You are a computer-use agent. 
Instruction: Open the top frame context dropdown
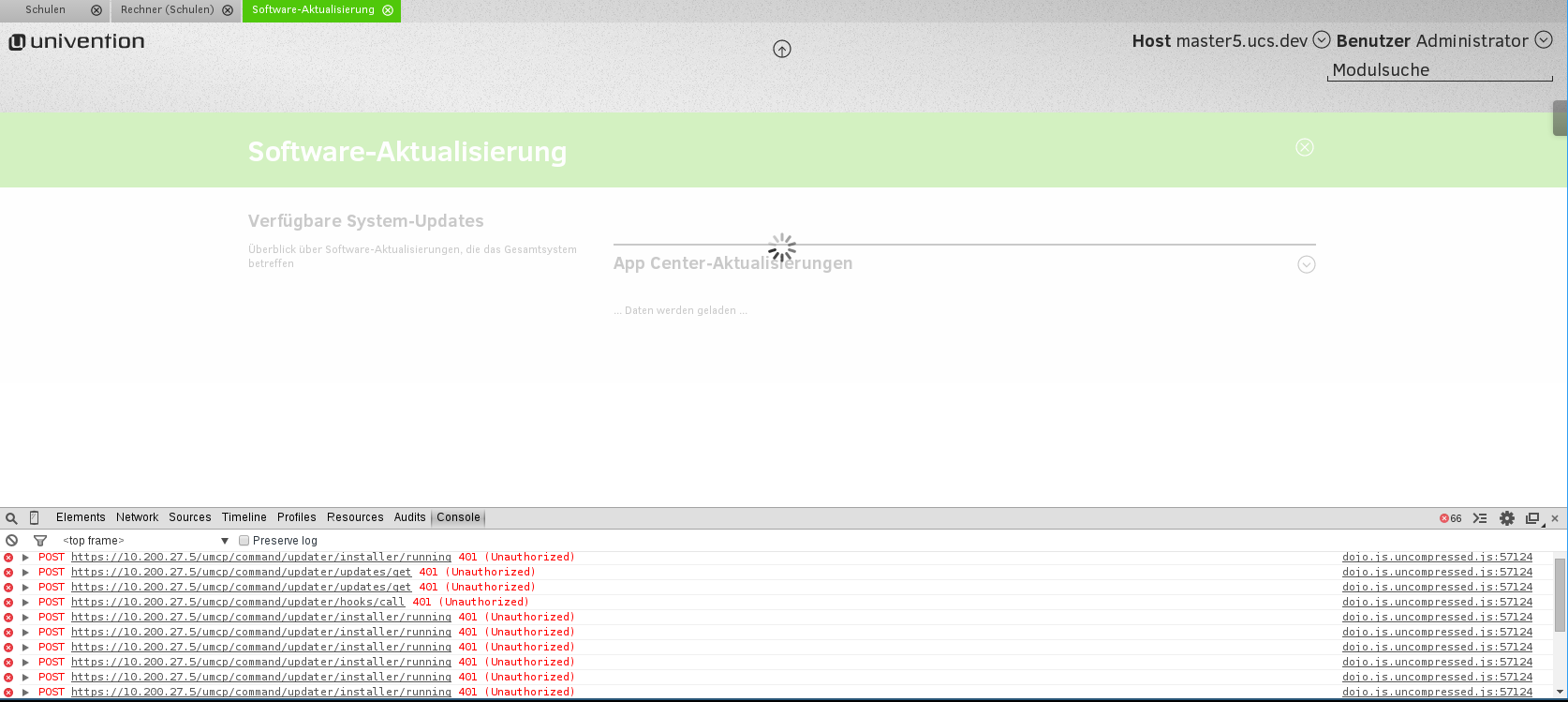pyautogui.click(x=145, y=541)
